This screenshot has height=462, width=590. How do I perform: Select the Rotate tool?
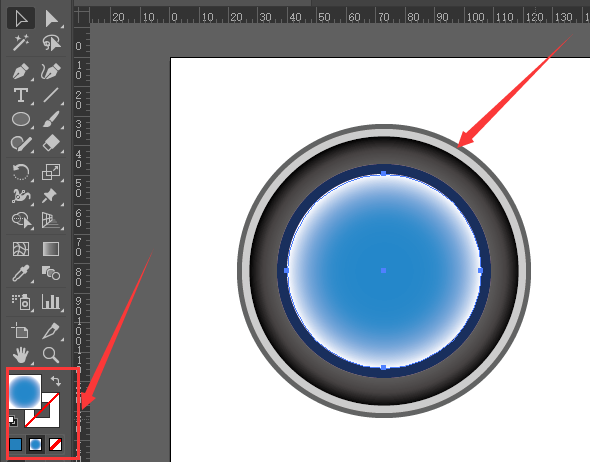coord(21,172)
